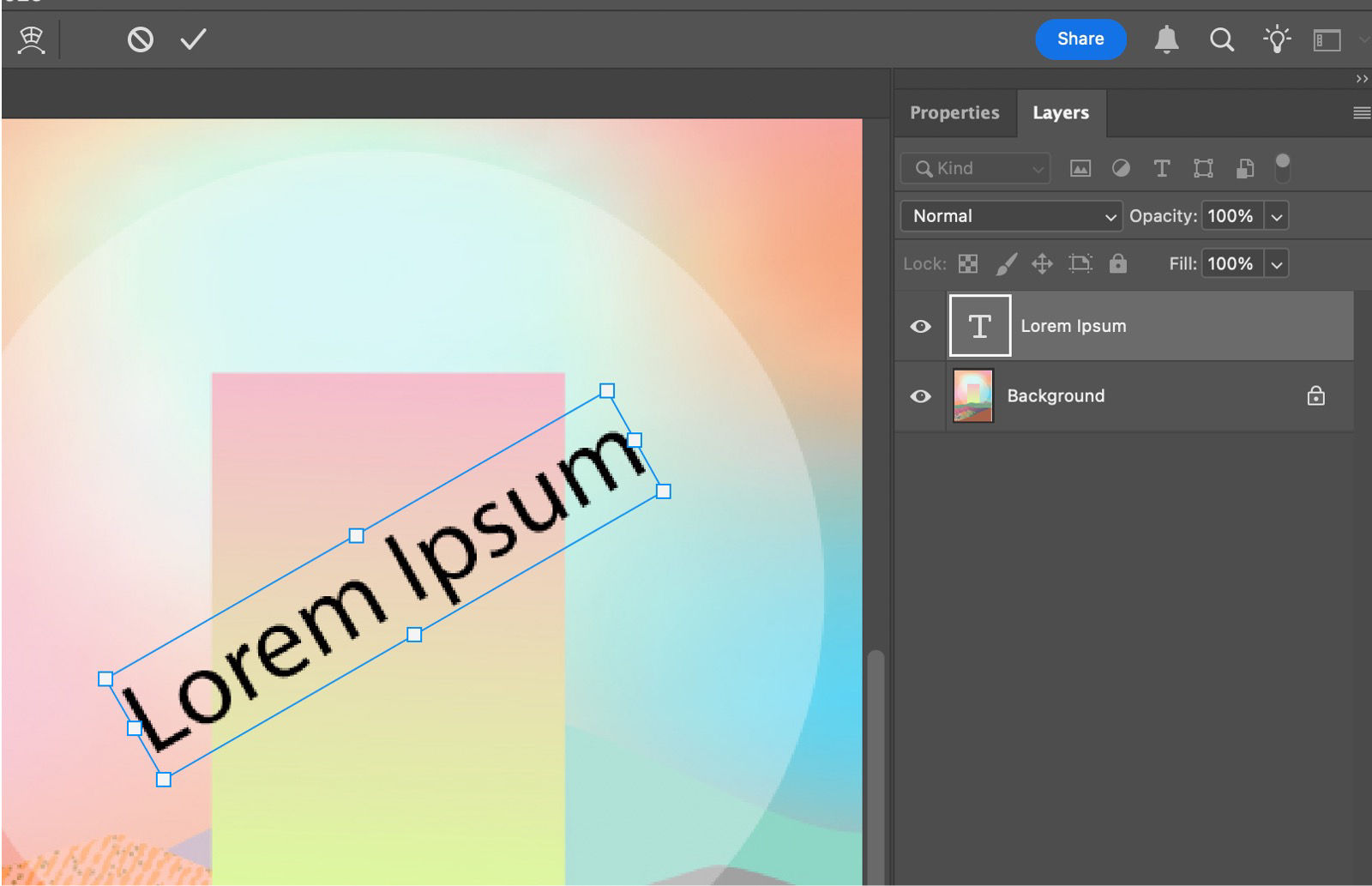Click the lock position icon
Viewport: 1372px width, 886px height.
coord(1043,263)
